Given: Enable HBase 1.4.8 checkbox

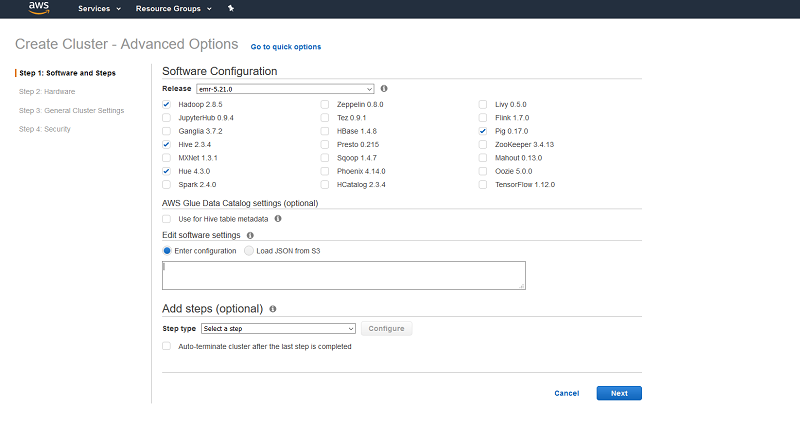Looking at the screenshot, I should pos(324,131).
